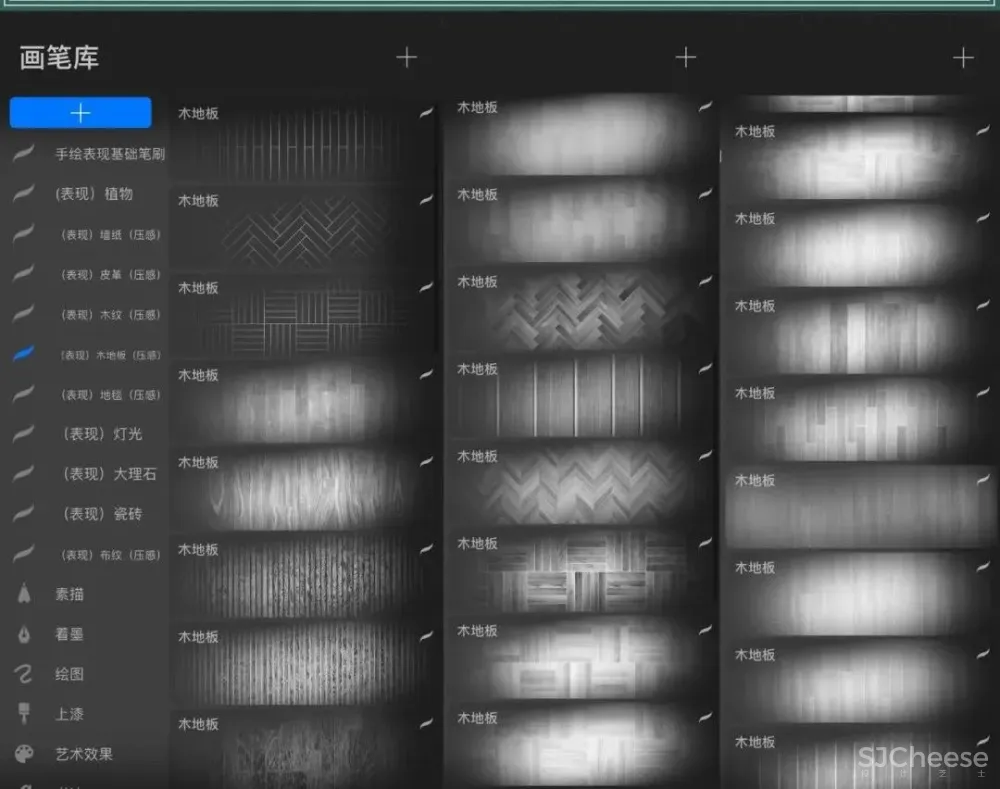Click the blue plus button above brush sets
The image size is (1000, 789).
point(80,113)
